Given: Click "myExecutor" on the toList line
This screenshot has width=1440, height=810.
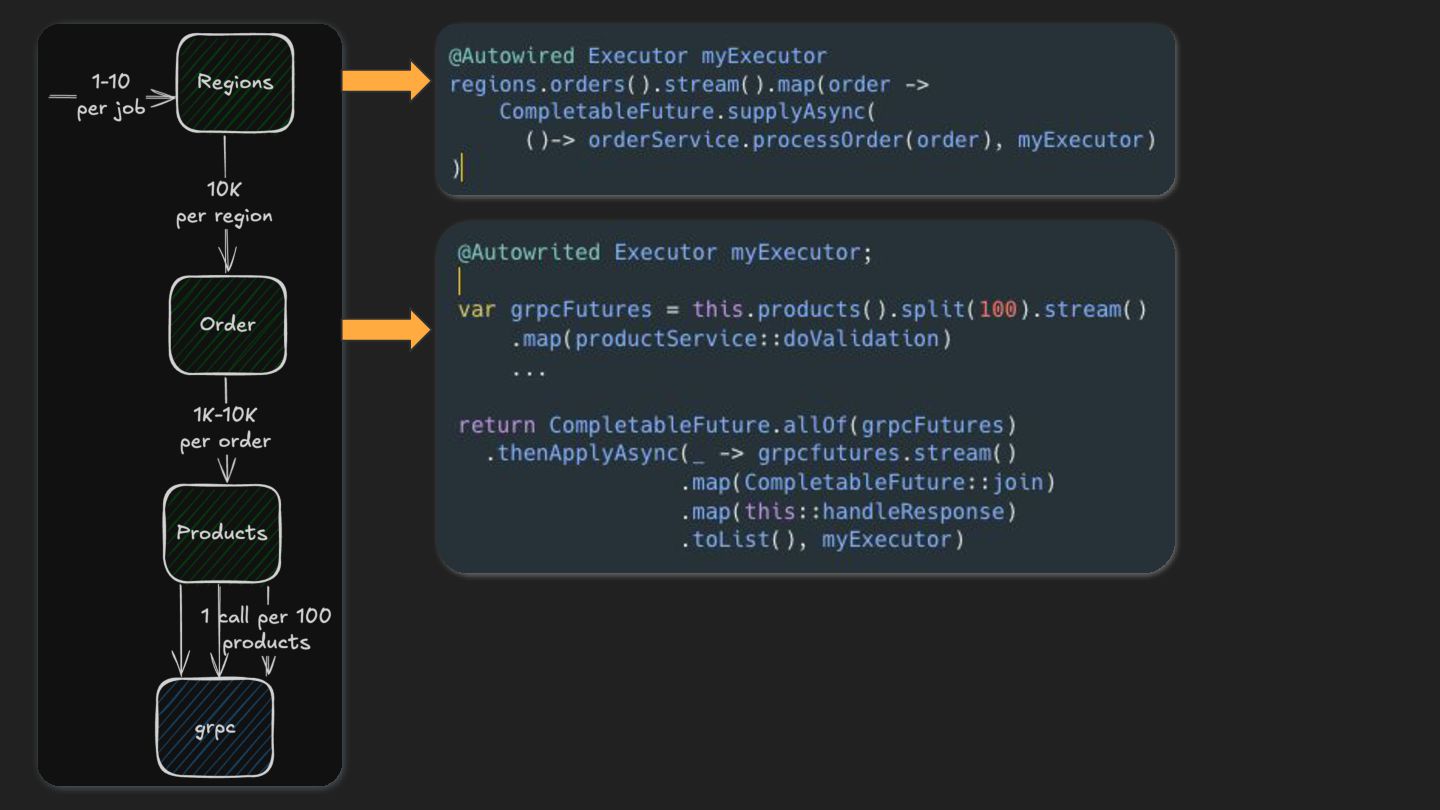Looking at the screenshot, I should click(x=886, y=540).
